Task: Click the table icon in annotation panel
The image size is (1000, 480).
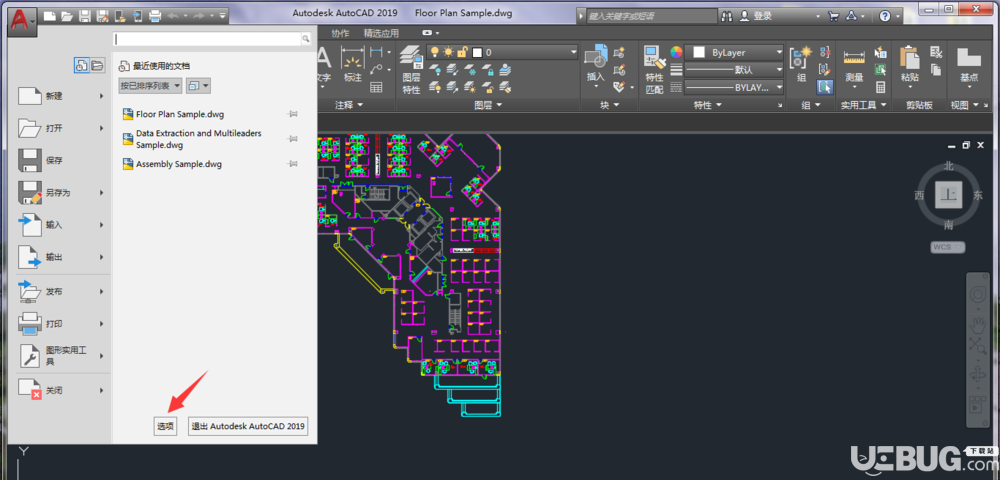Action: pos(376,87)
